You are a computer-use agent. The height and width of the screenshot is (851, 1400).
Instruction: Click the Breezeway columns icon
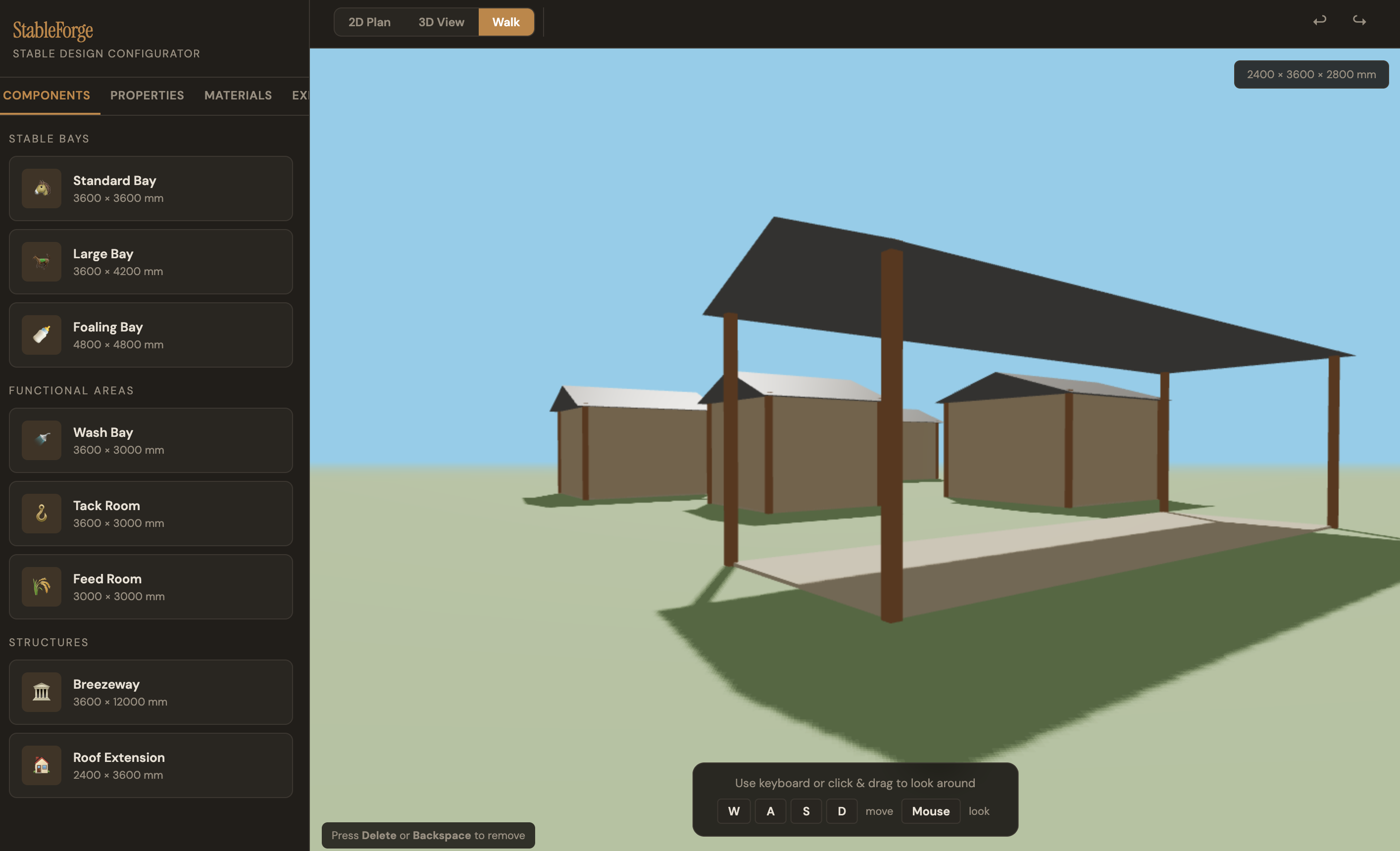42,692
